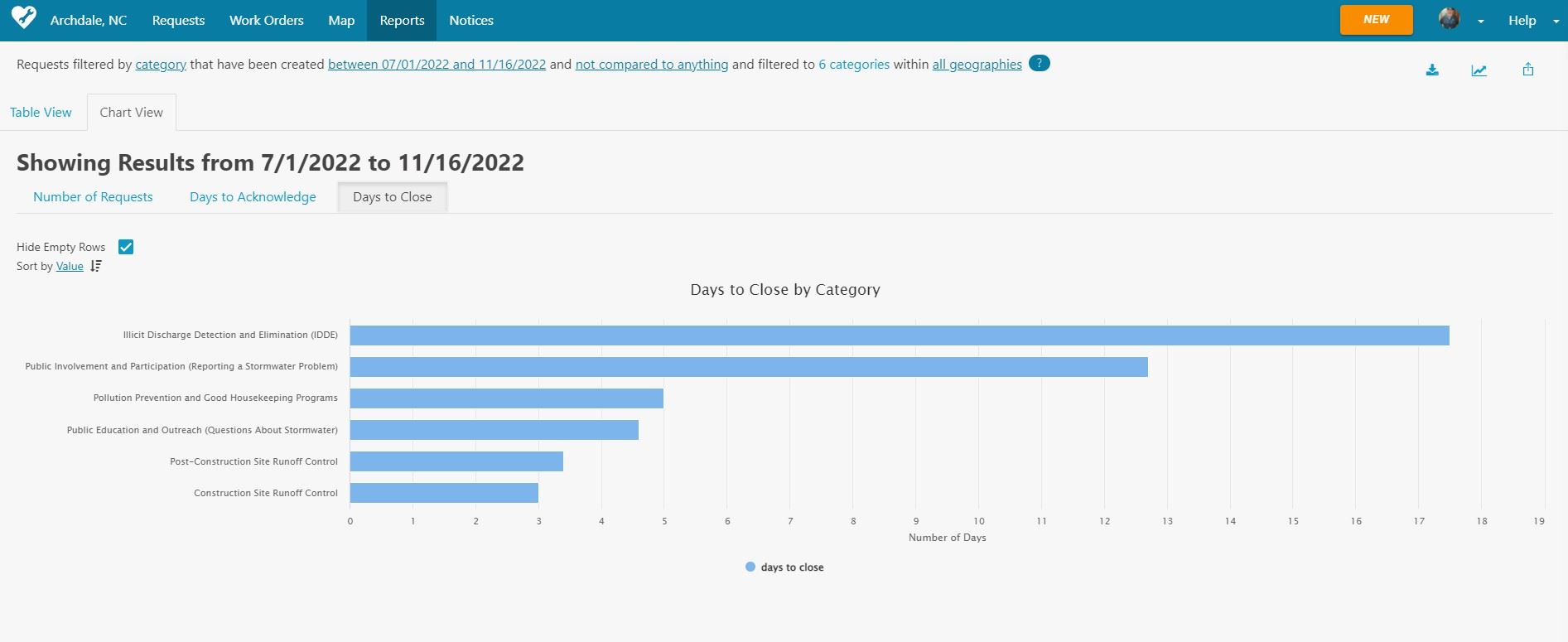Click the share export icon
1568x642 pixels.
[x=1528, y=70]
